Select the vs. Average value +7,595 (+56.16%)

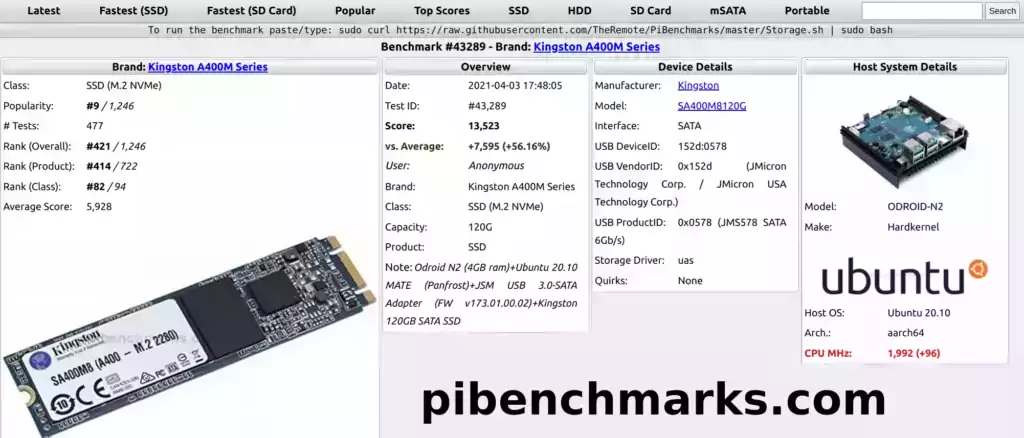(x=509, y=146)
